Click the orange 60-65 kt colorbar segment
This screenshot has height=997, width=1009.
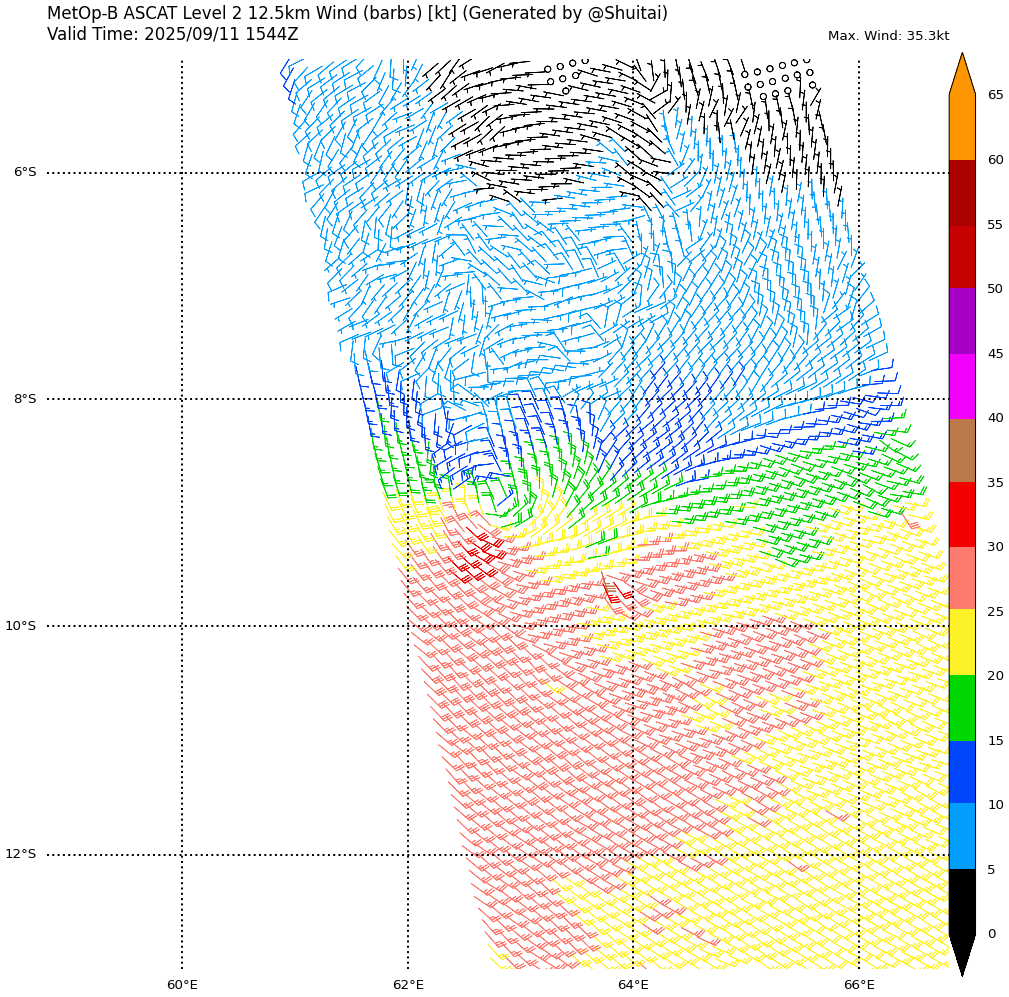(x=962, y=127)
